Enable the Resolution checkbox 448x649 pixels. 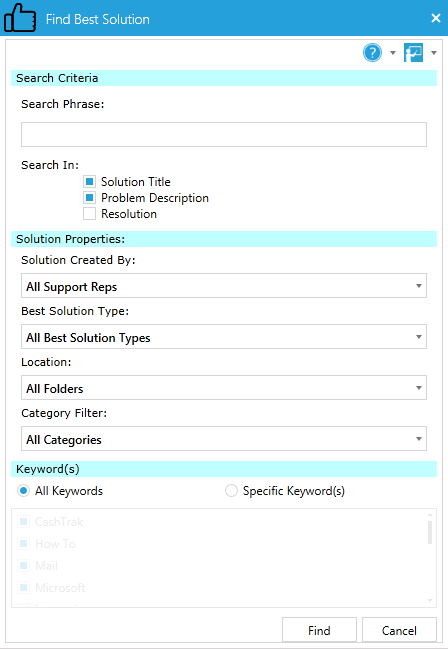[x=89, y=214]
